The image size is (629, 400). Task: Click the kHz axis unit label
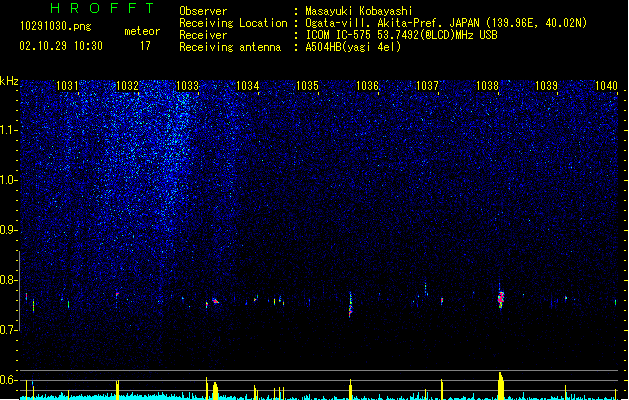tap(9, 81)
